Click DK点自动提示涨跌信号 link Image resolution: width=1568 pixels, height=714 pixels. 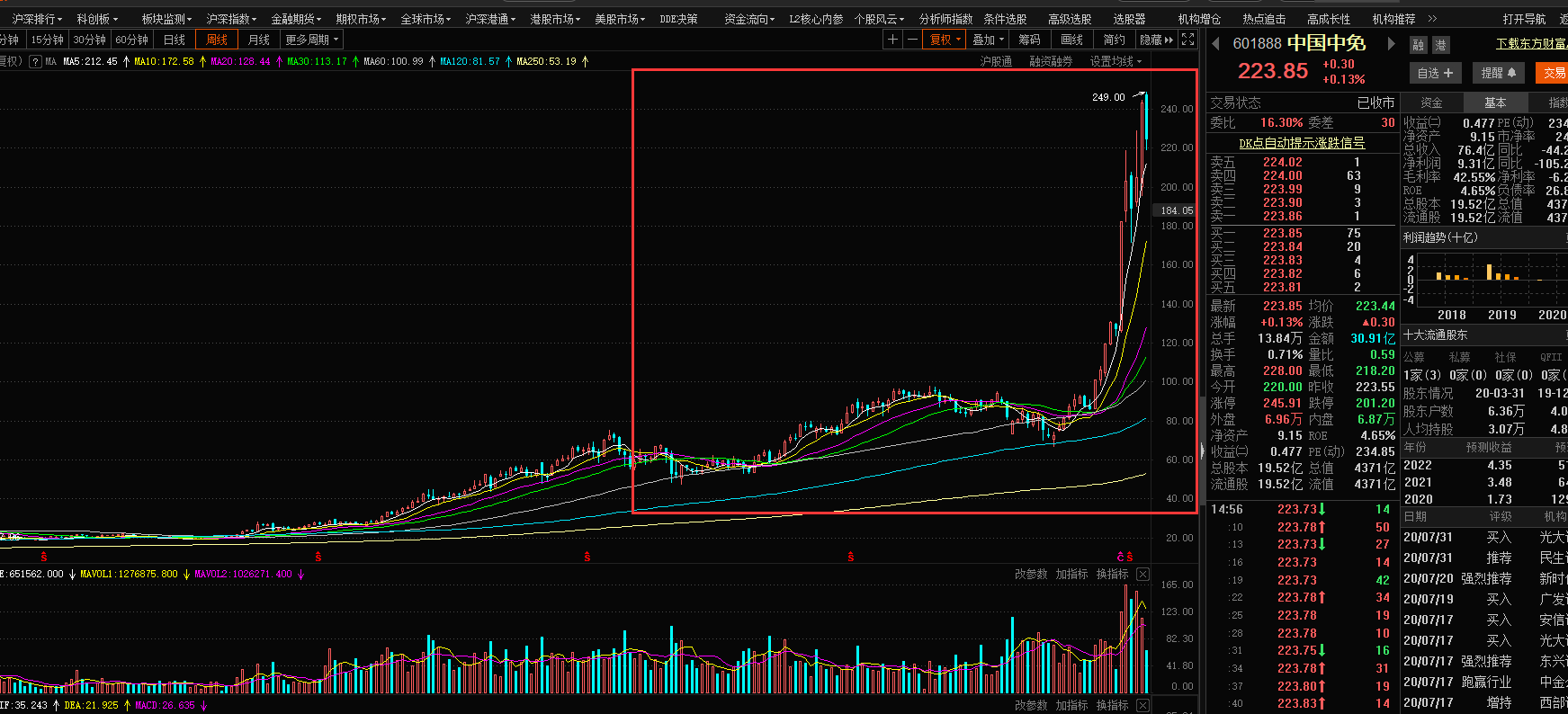[1301, 143]
